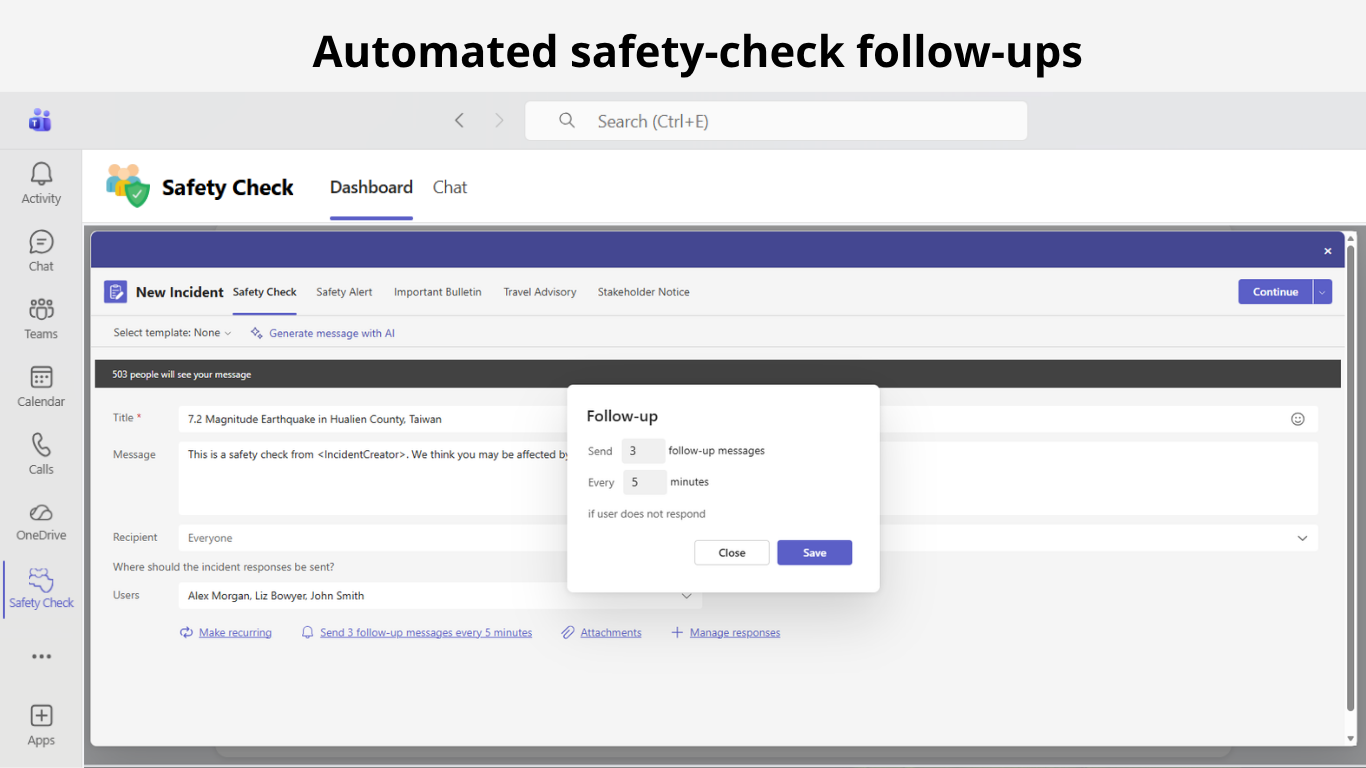The image size is (1366, 768).
Task: Click the Make recurring link
Action: 235,632
